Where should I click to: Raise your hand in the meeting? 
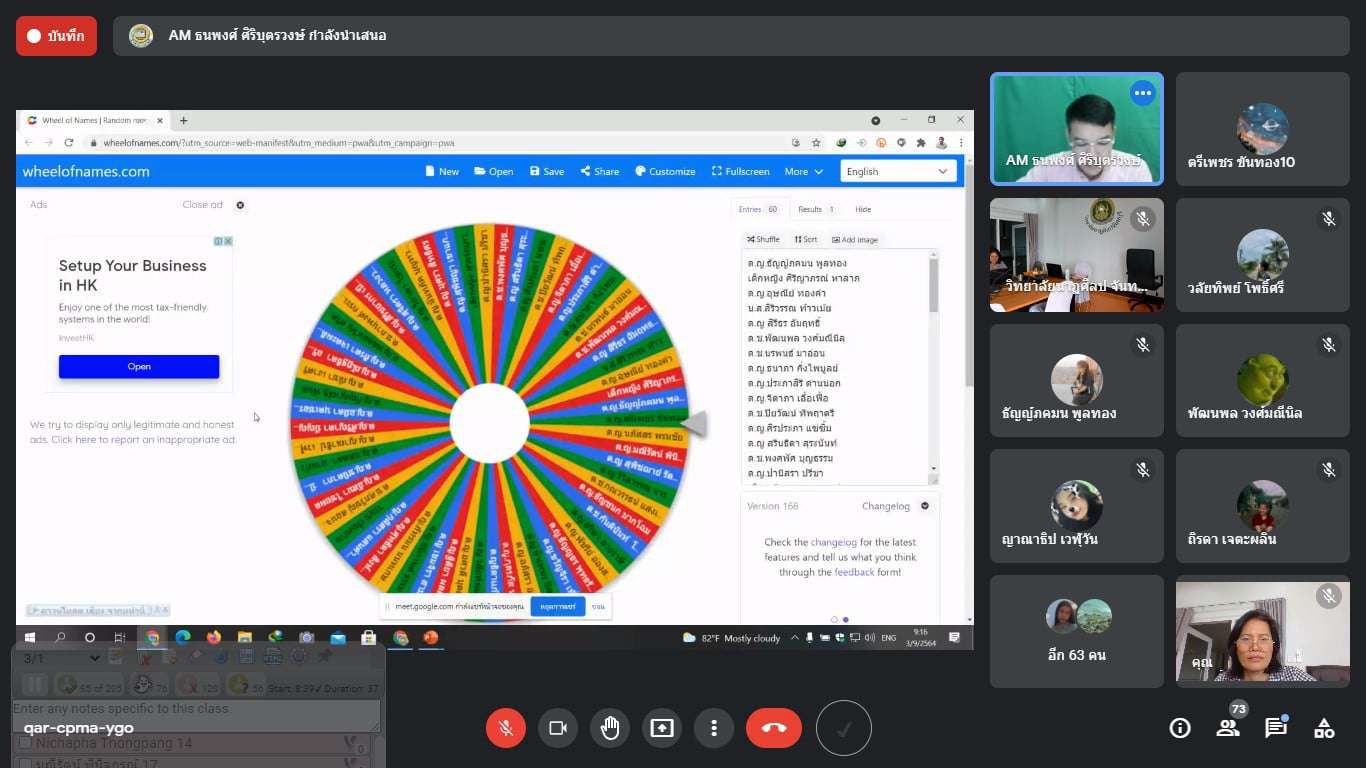610,728
